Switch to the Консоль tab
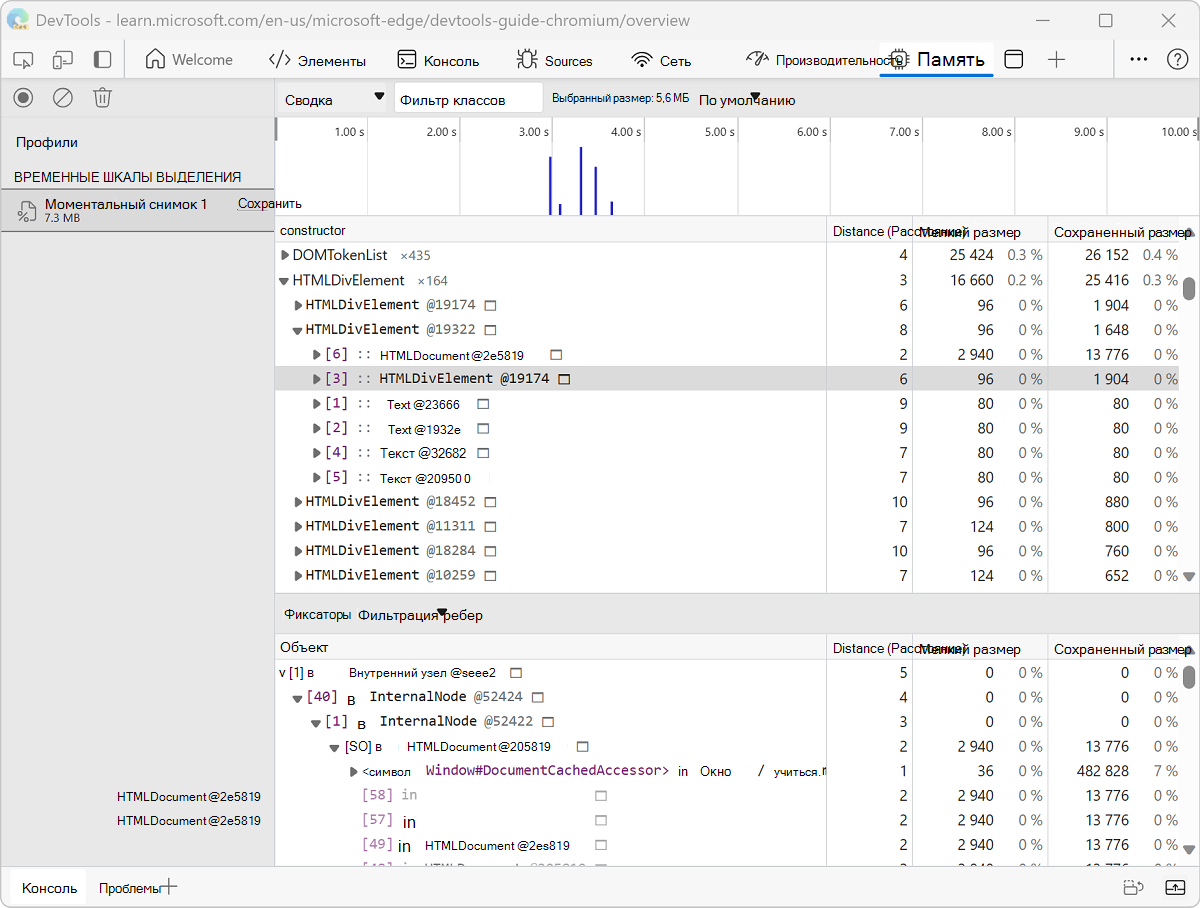The image size is (1200, 908). 438,61
